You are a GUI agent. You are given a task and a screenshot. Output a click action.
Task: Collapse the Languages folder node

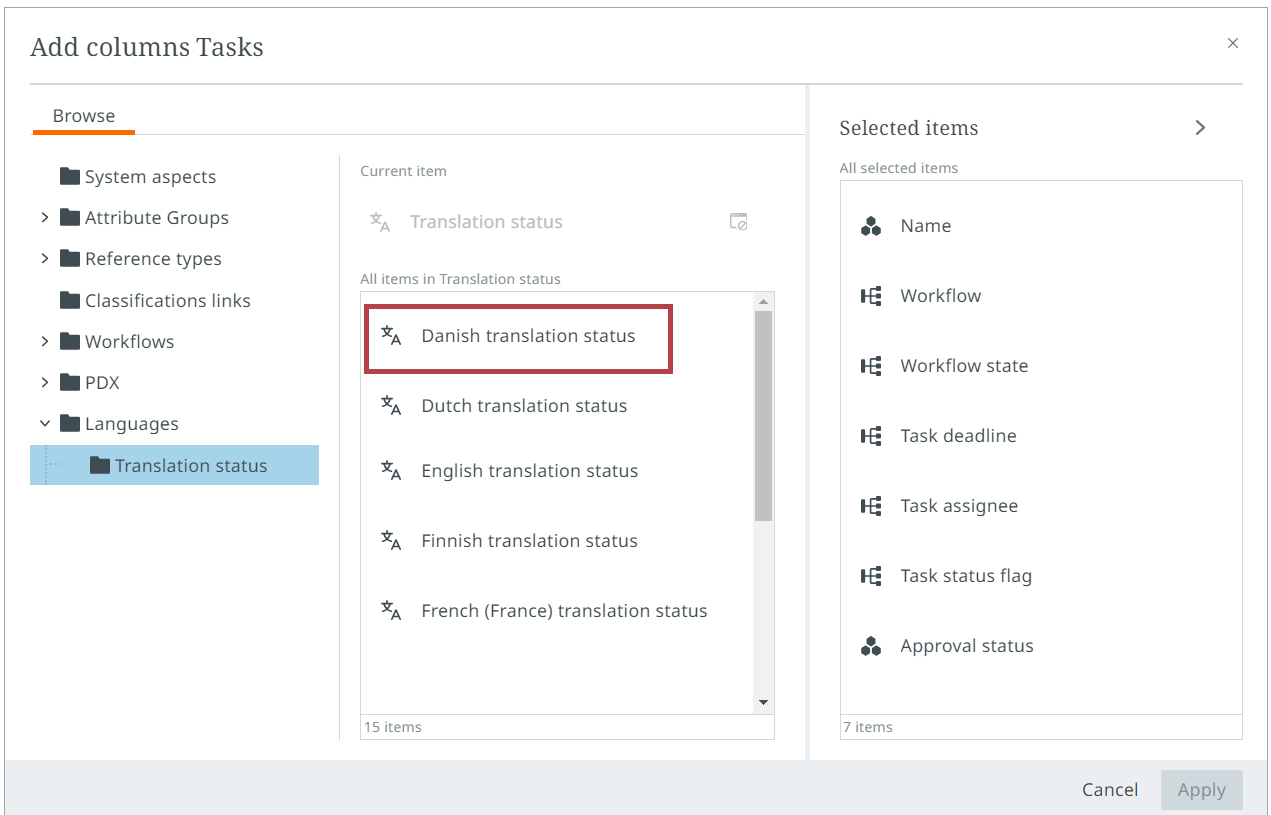point(44,424)
